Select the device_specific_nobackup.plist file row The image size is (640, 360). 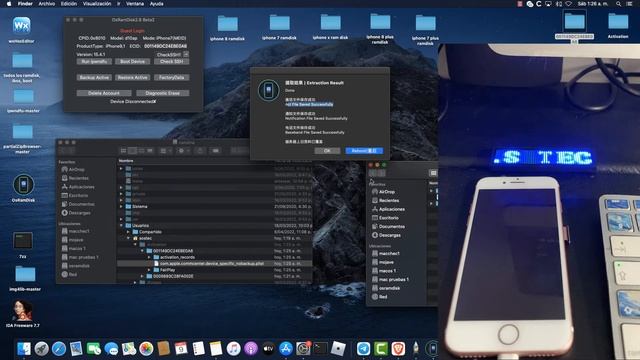pyautogui.click(x=215, y=264)
